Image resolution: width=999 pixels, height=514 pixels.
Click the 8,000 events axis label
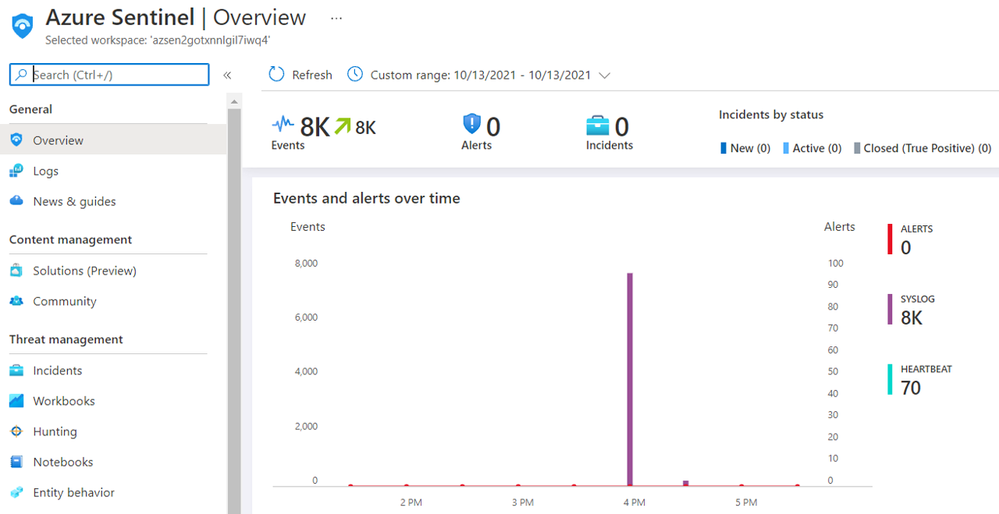306,263
